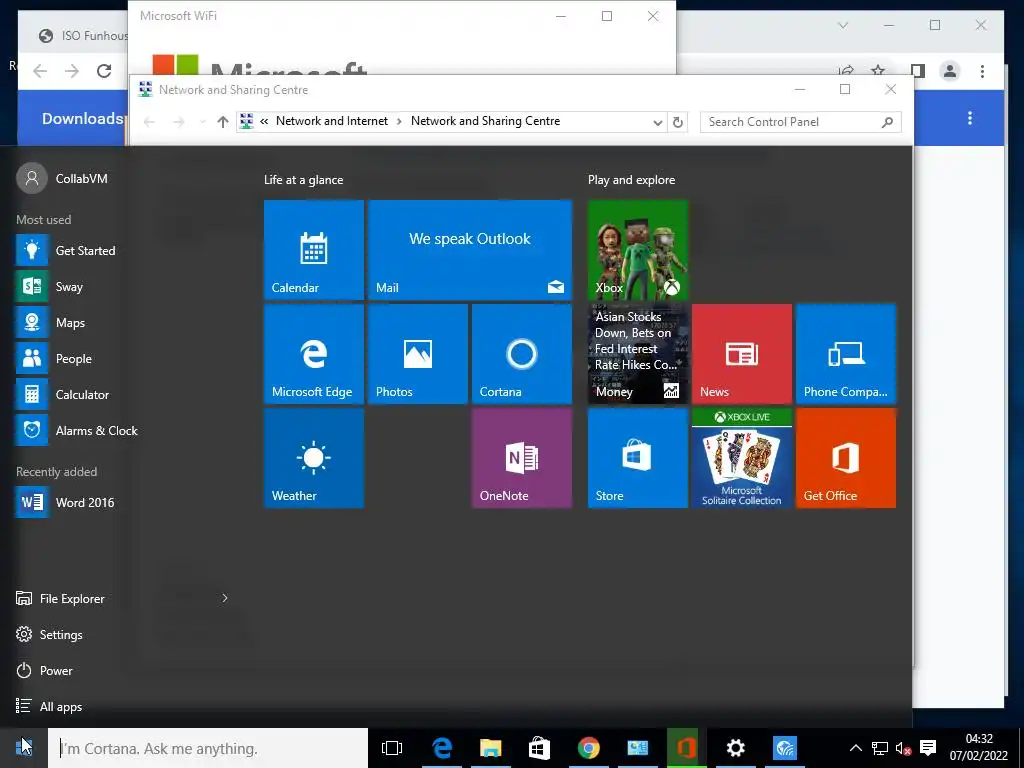
Task: Launch Edge from the taskbar
Action: click(x=441, y=748)
